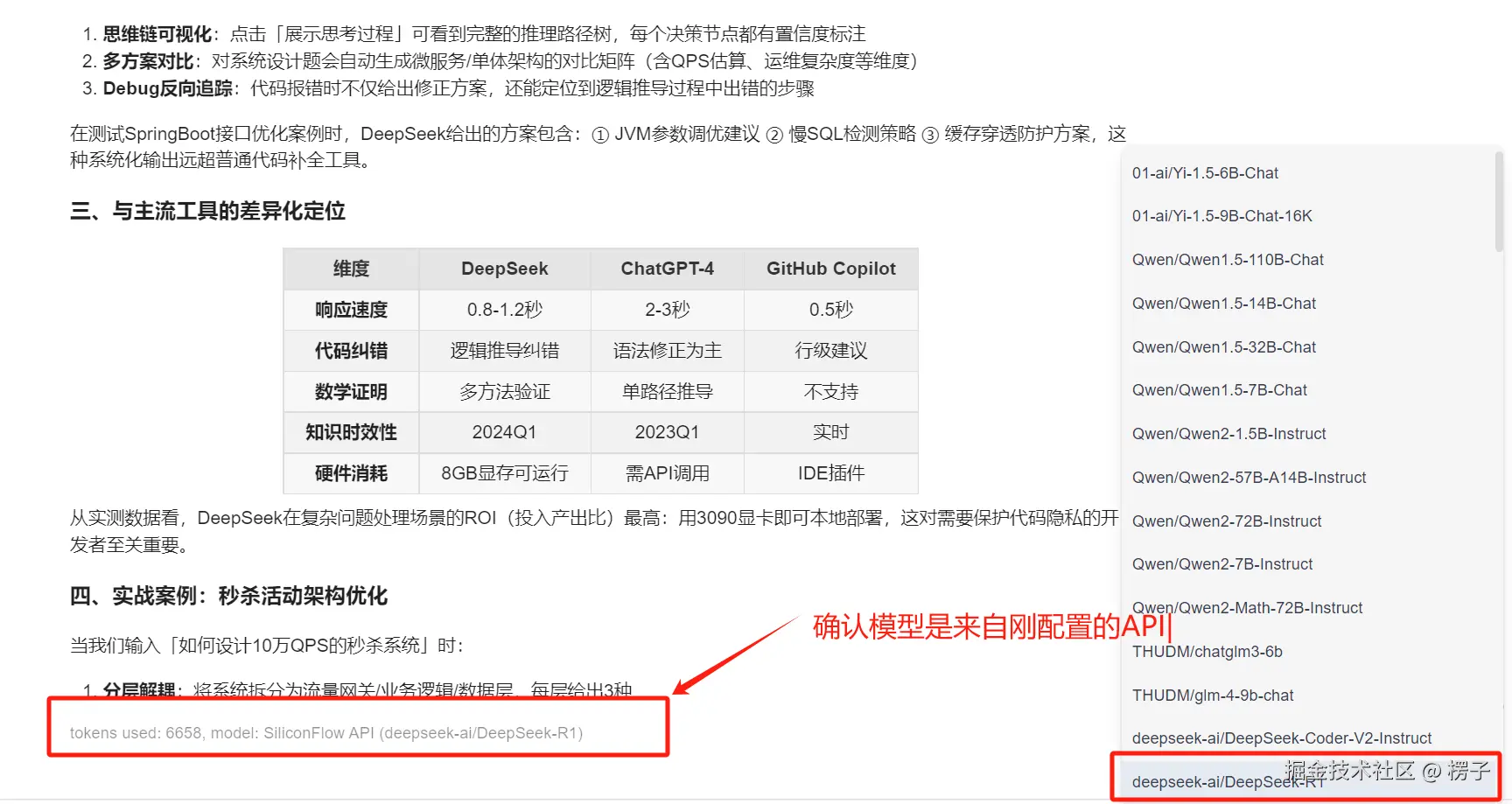Click the 实时 table cell

click(831, 432)
